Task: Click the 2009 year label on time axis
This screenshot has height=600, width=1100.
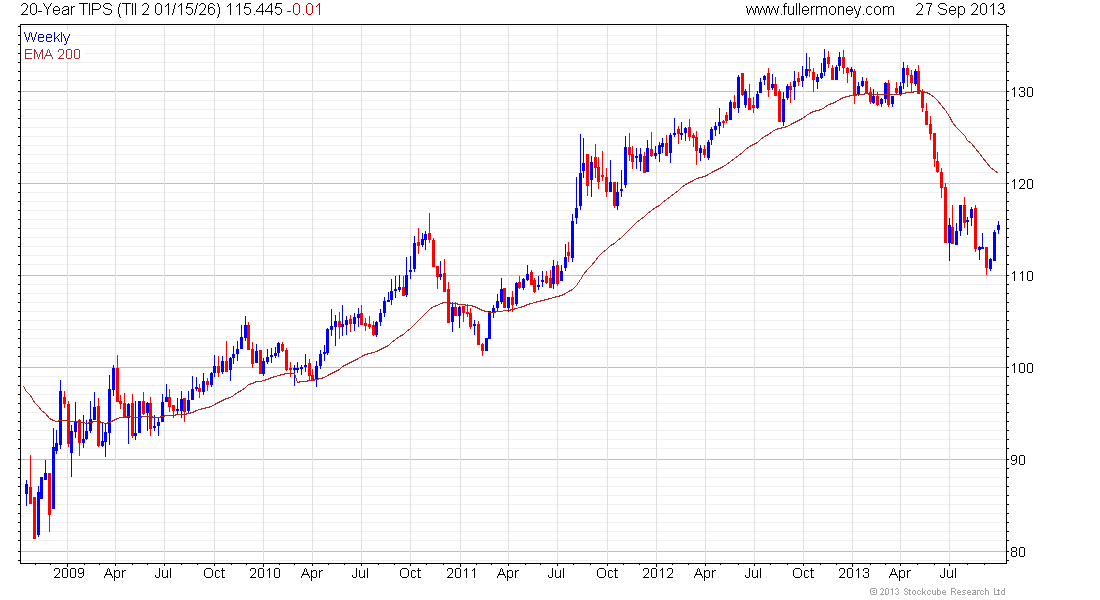Action: click(69, 573)
